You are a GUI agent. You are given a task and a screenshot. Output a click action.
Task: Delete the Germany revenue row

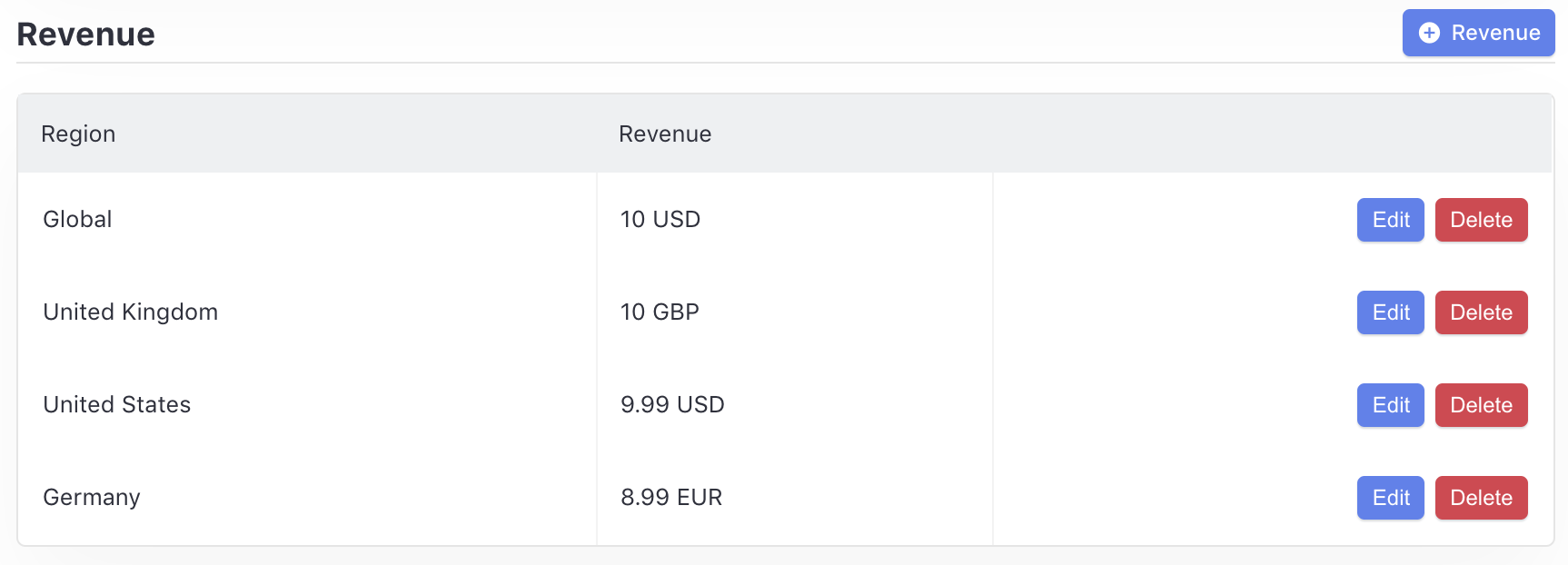click(x=1481, y=498)
